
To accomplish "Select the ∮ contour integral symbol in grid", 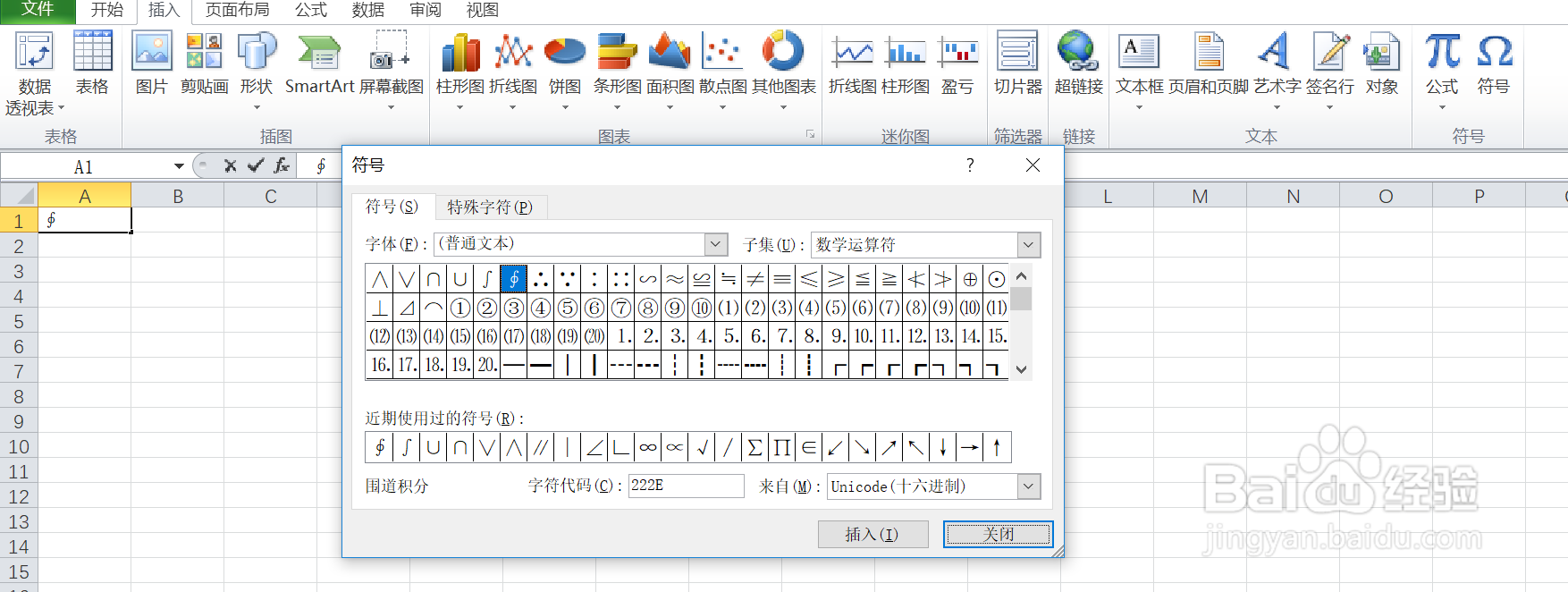I will (x=514, y=279).
